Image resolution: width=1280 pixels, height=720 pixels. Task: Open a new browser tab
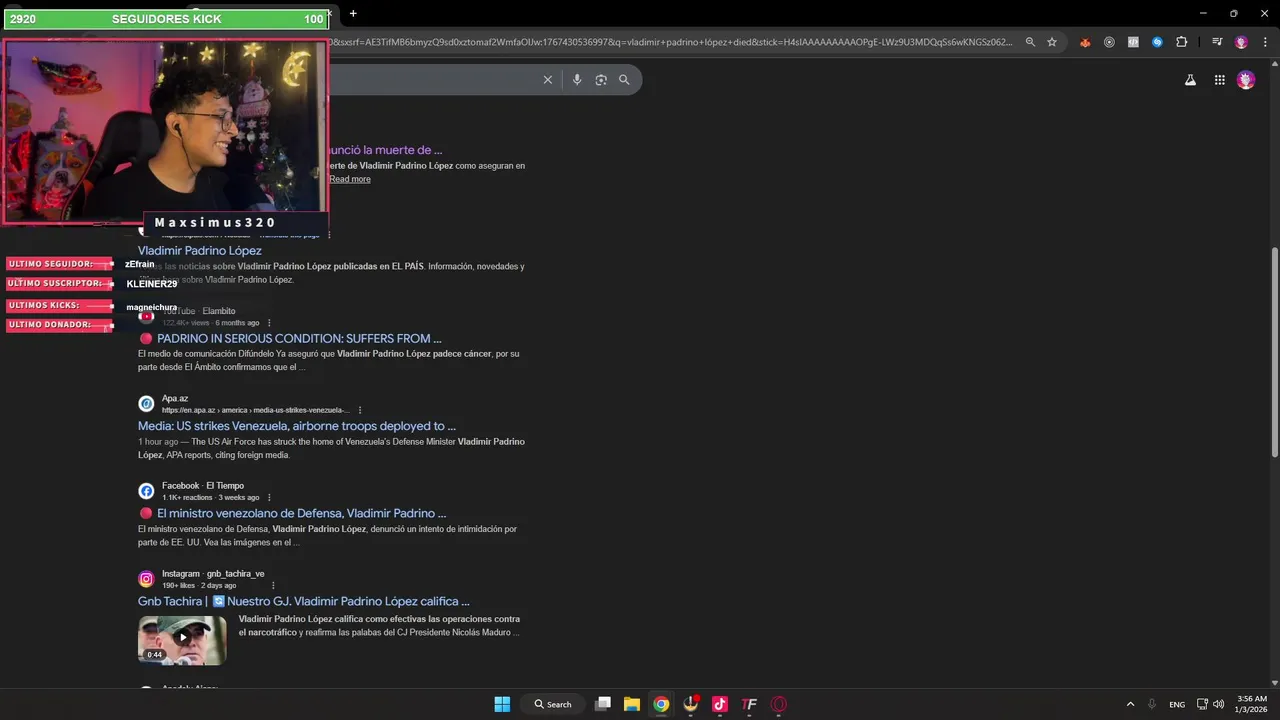point(353,13)
